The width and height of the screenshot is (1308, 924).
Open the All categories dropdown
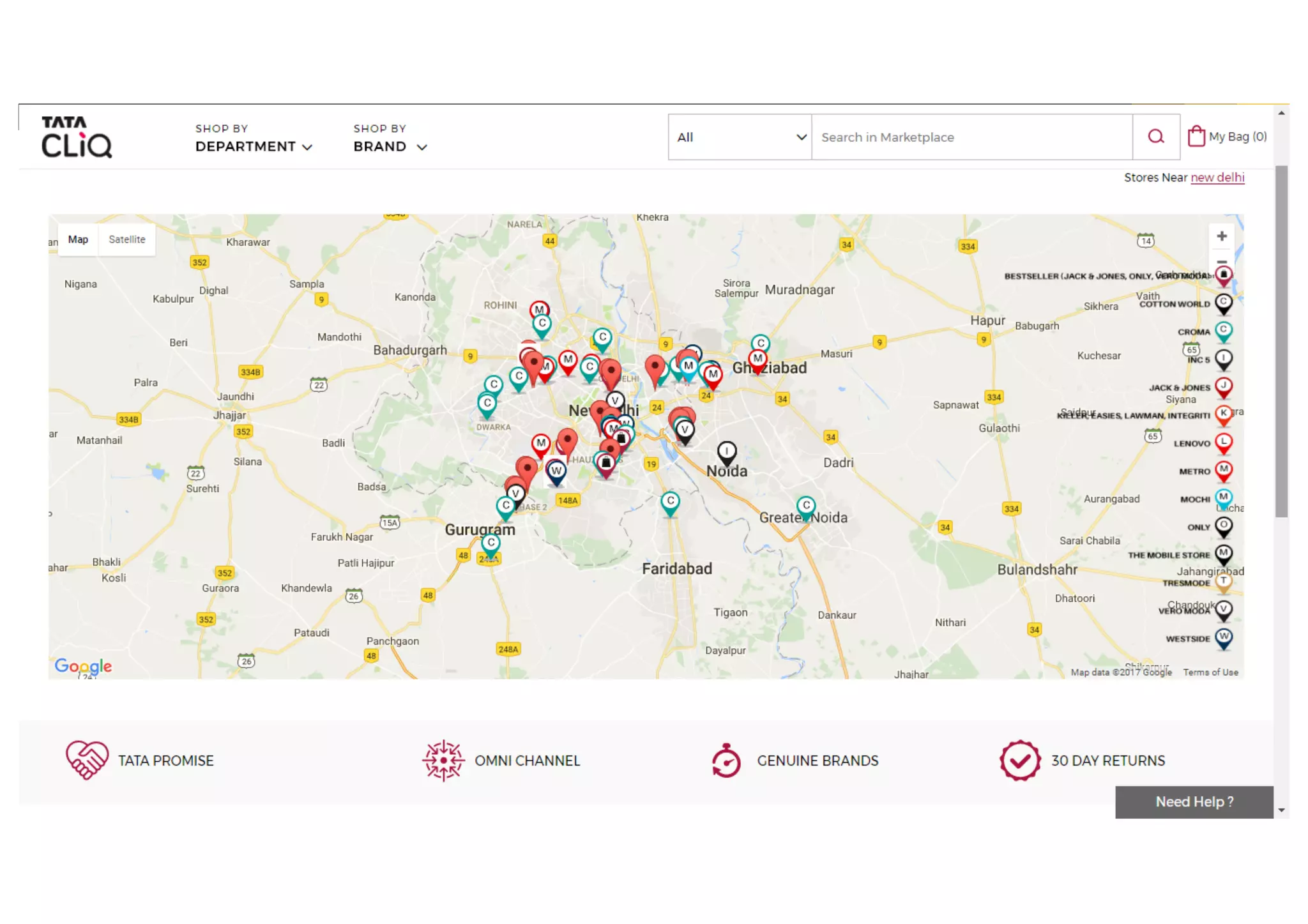(x=740, y=137)
